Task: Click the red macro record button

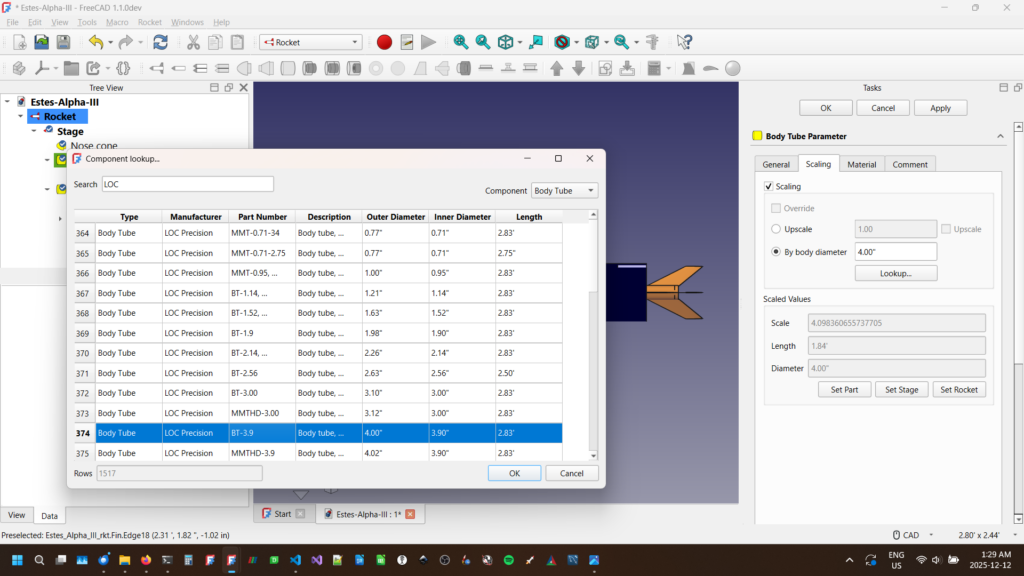Action: [x=384, y=42]
